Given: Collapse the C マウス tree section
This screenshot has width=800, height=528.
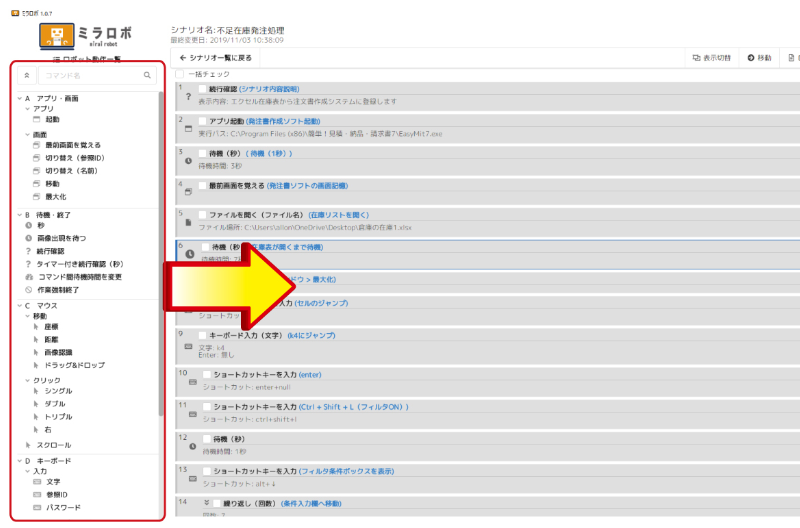Looking at the screenshot, I should coord(20,304).
